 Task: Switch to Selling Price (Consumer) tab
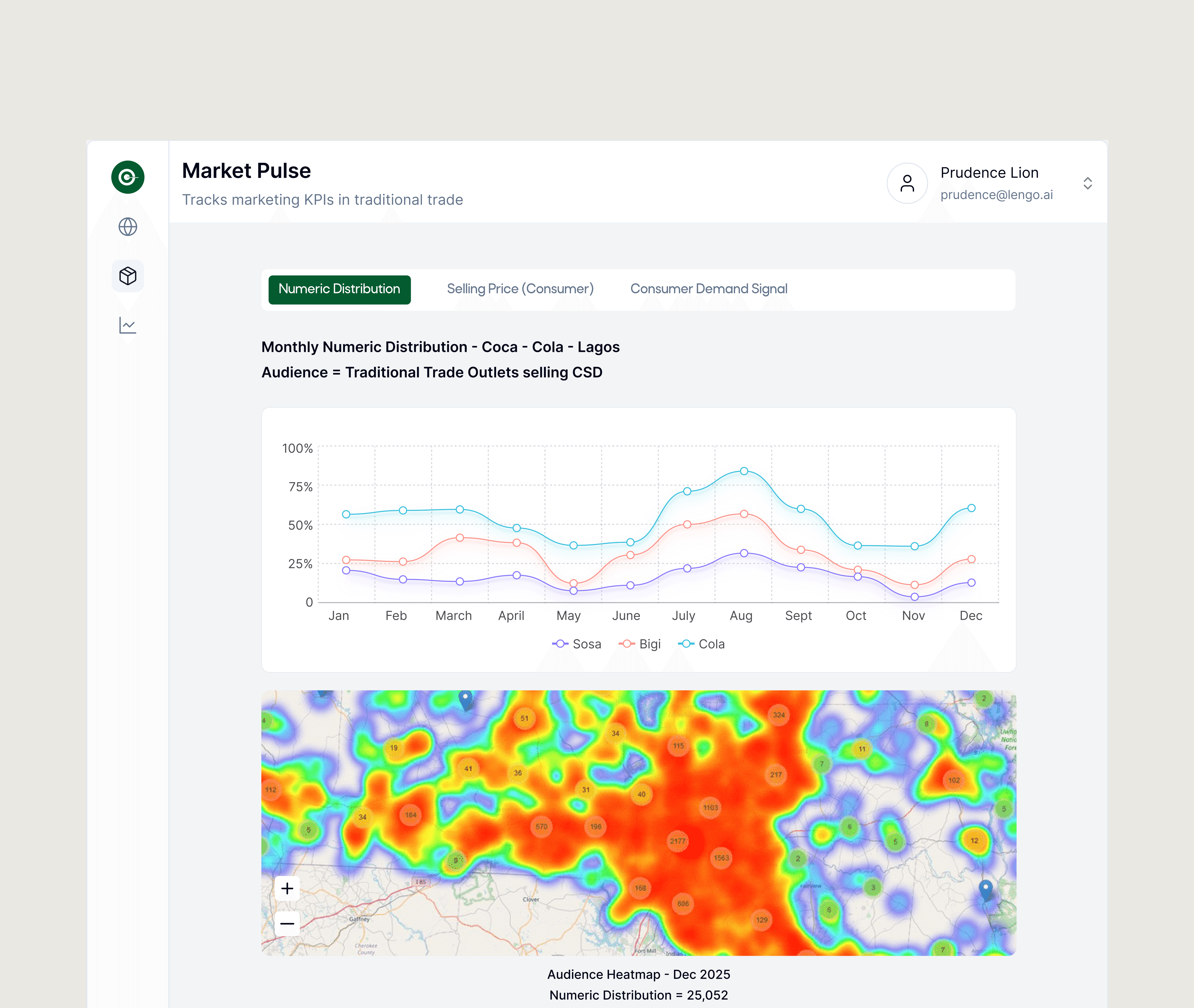pos(520,289)
